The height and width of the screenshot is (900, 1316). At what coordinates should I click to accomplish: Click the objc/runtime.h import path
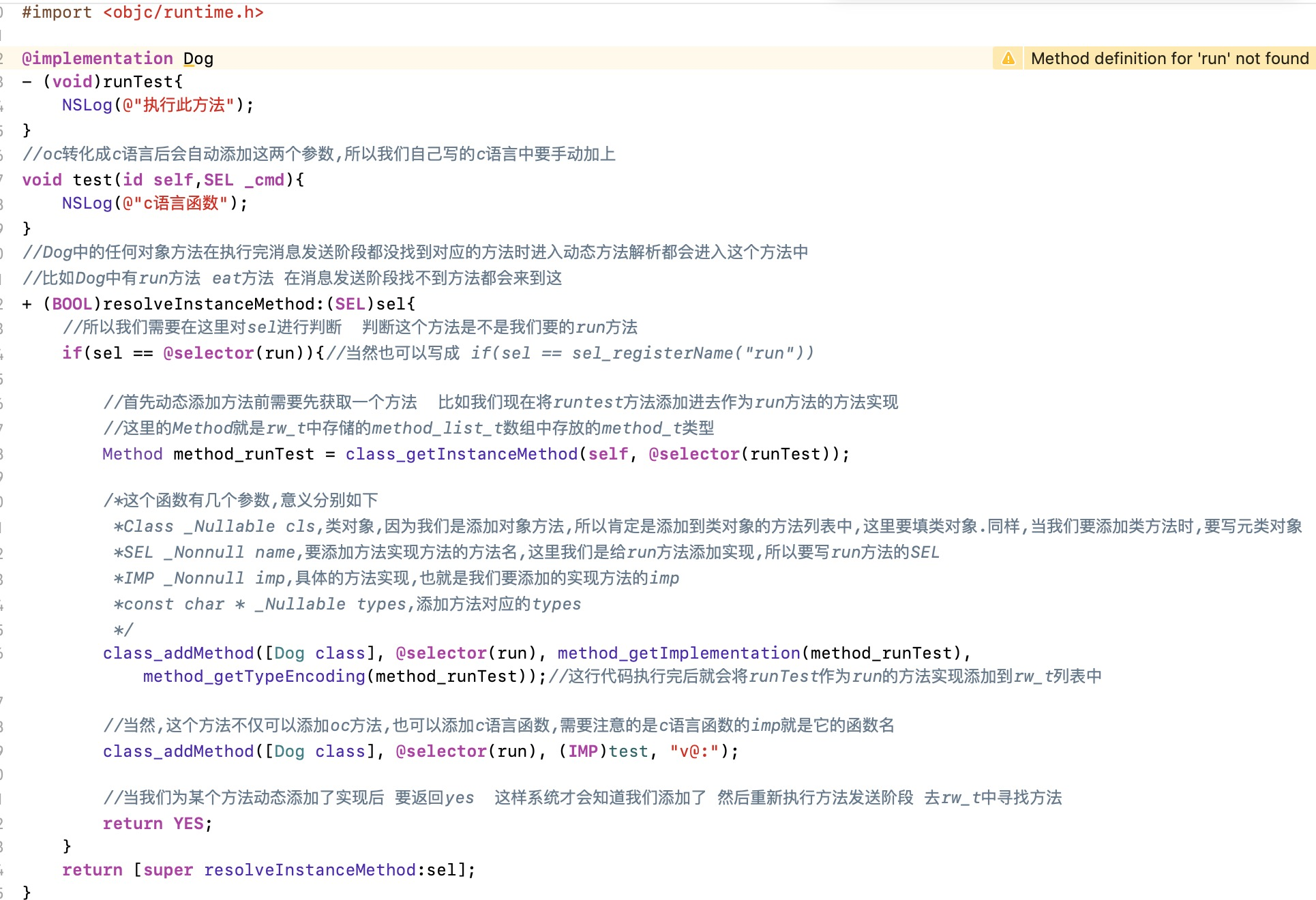(x=183, y=12)
